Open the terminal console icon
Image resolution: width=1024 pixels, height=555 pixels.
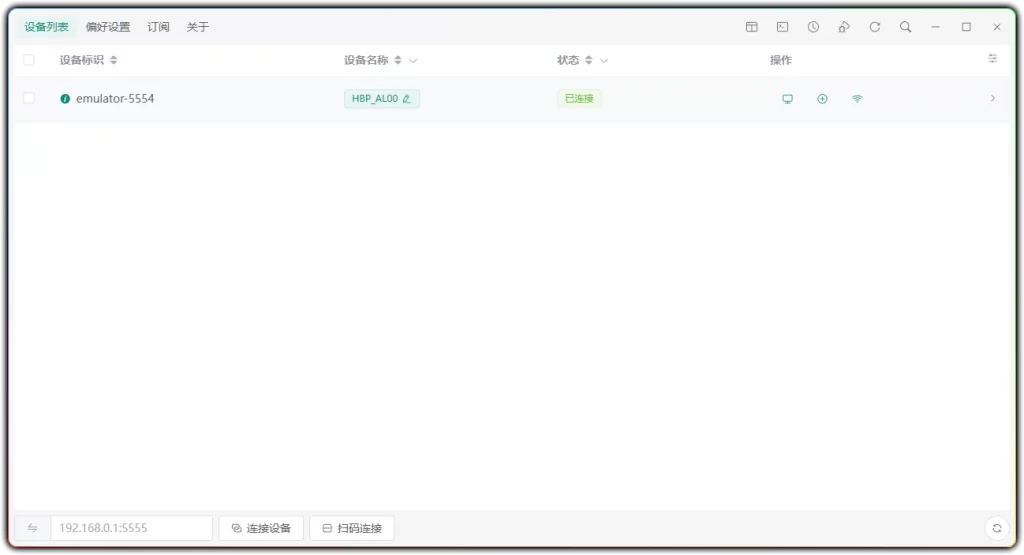pyautogui.click(x=782, y=27)
